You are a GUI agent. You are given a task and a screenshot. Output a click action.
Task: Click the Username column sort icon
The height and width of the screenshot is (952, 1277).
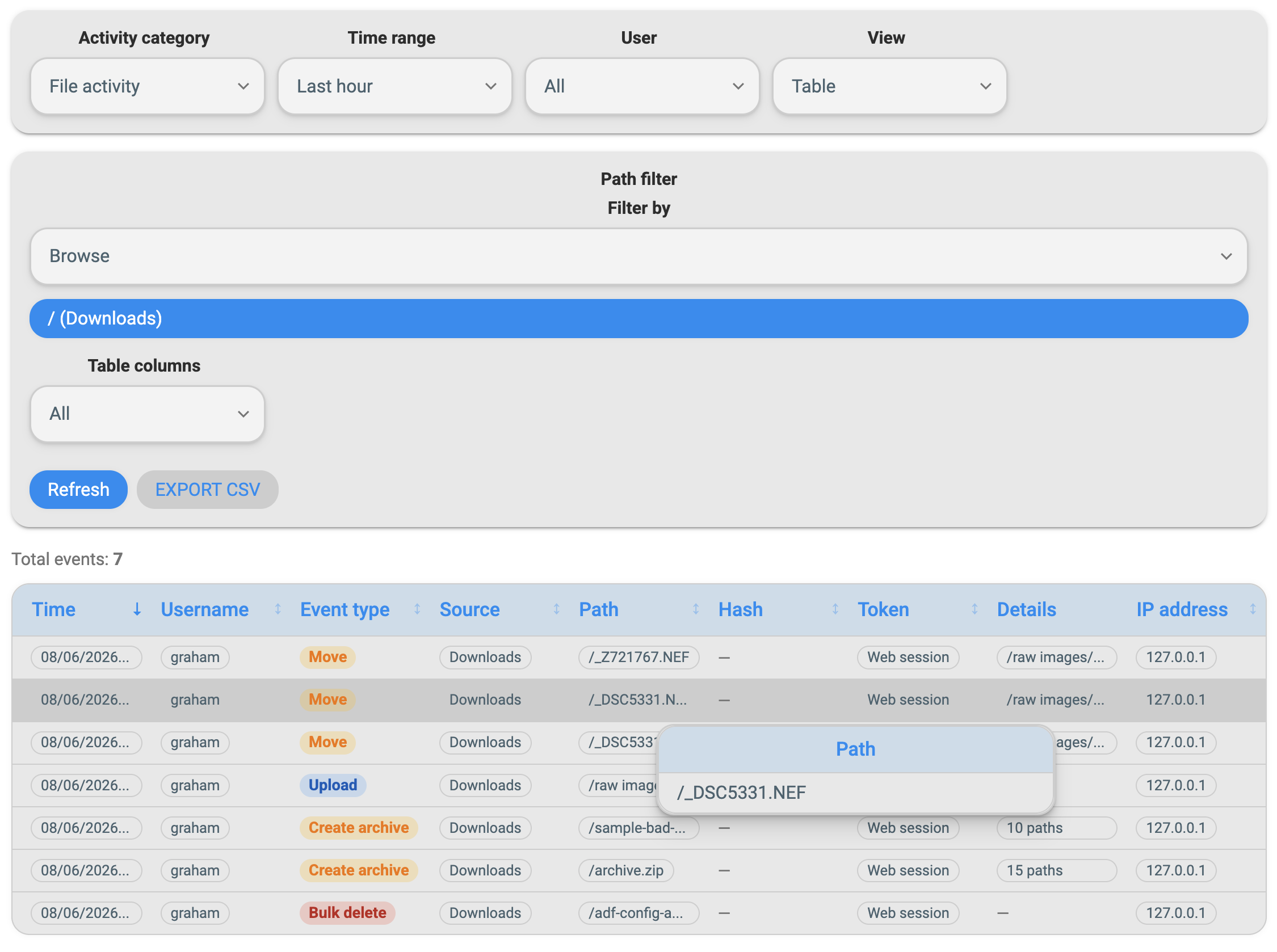278,609
